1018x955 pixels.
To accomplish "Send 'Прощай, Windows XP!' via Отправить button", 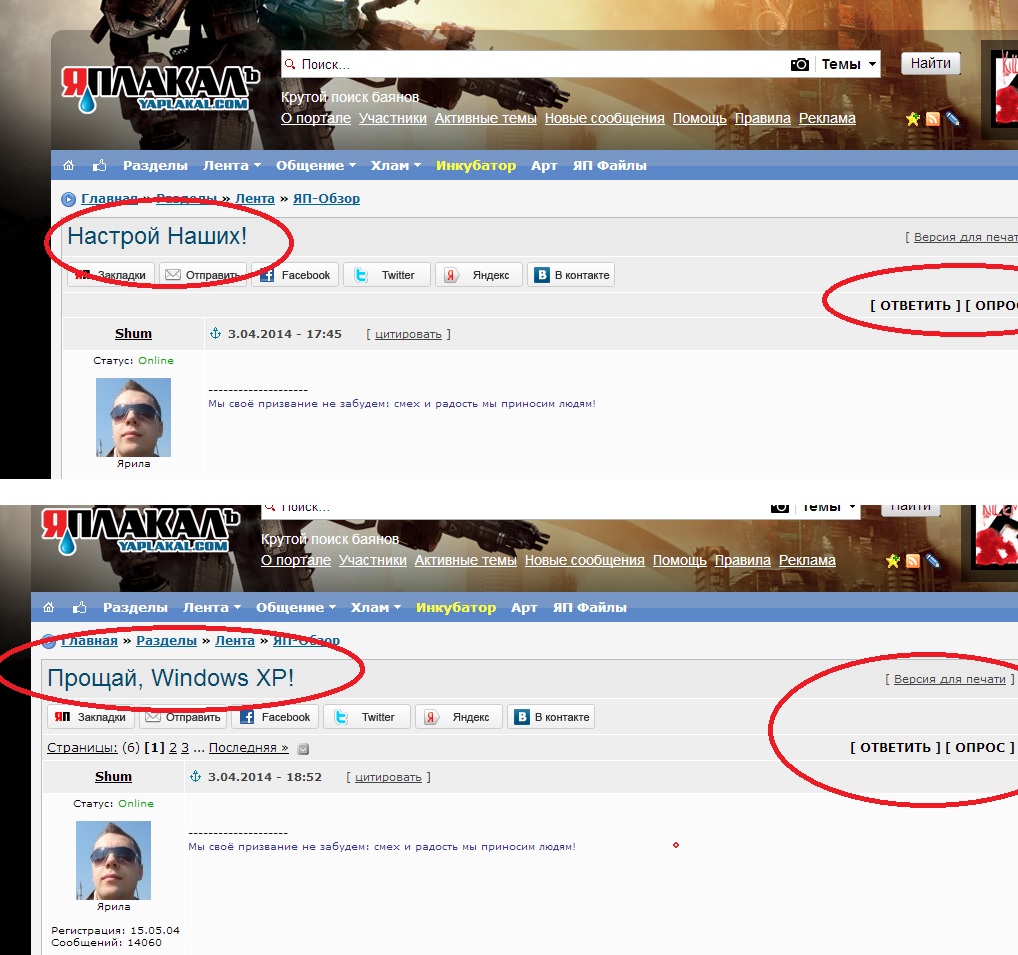I will point(183,717).
